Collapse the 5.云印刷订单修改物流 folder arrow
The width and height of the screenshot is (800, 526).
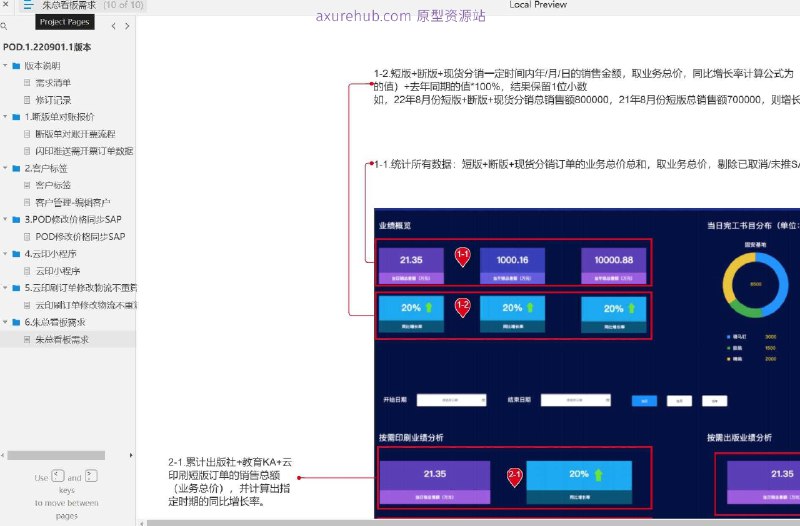click(x=5, y=288)
